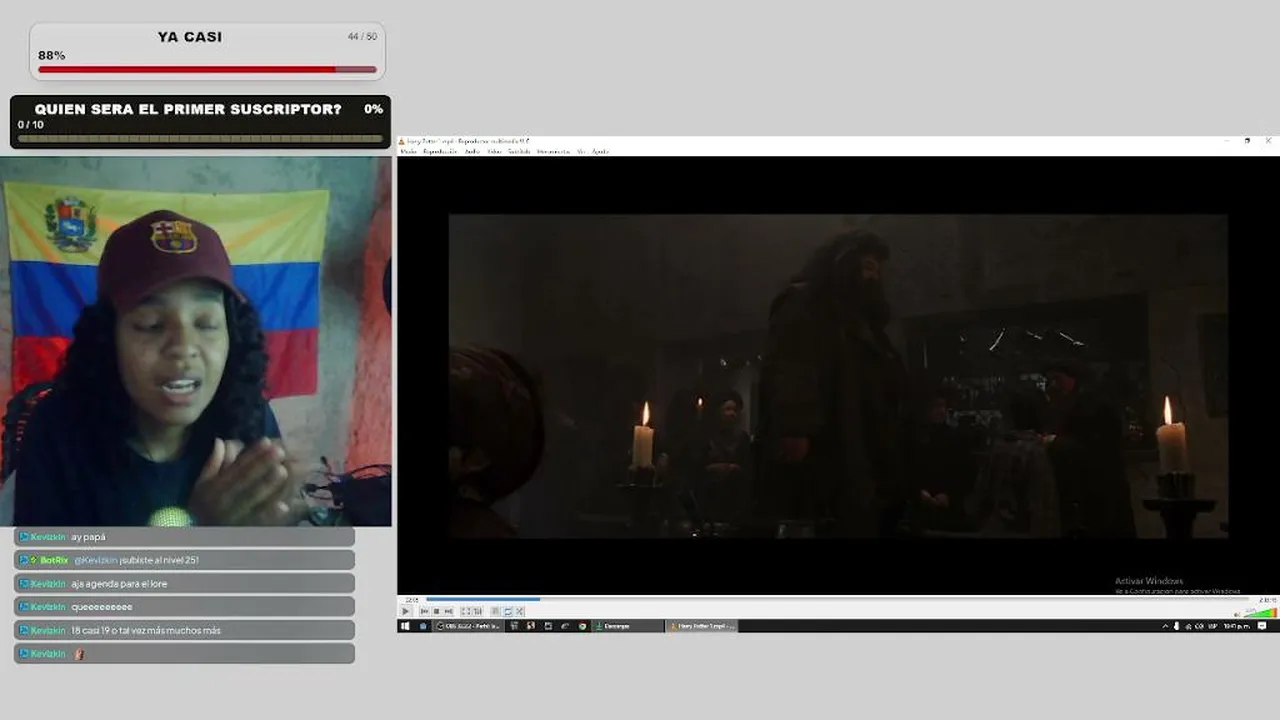Open the VLC Herramientas menu

[x=553, y=152]
